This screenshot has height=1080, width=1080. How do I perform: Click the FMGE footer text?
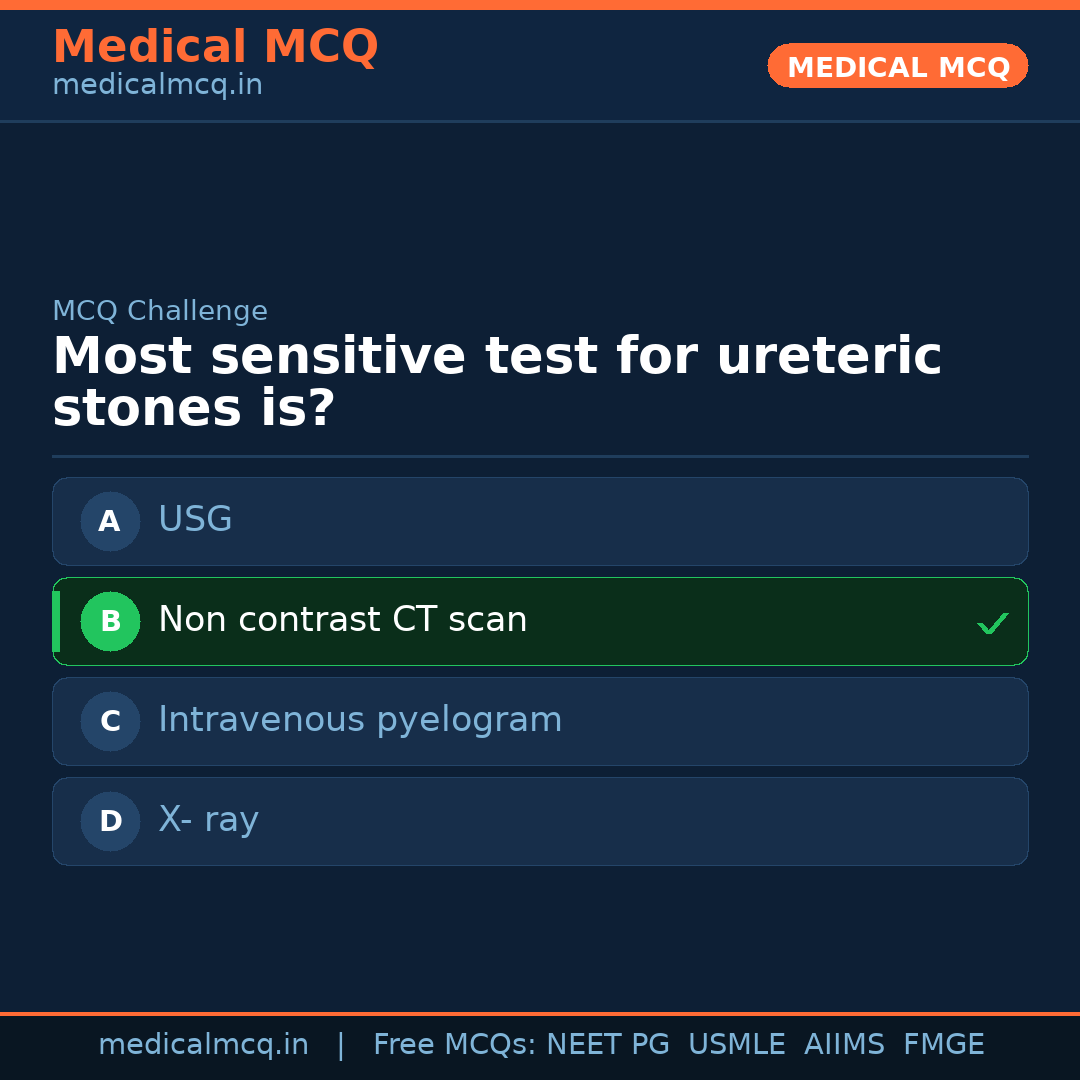tap(943, 1045)
